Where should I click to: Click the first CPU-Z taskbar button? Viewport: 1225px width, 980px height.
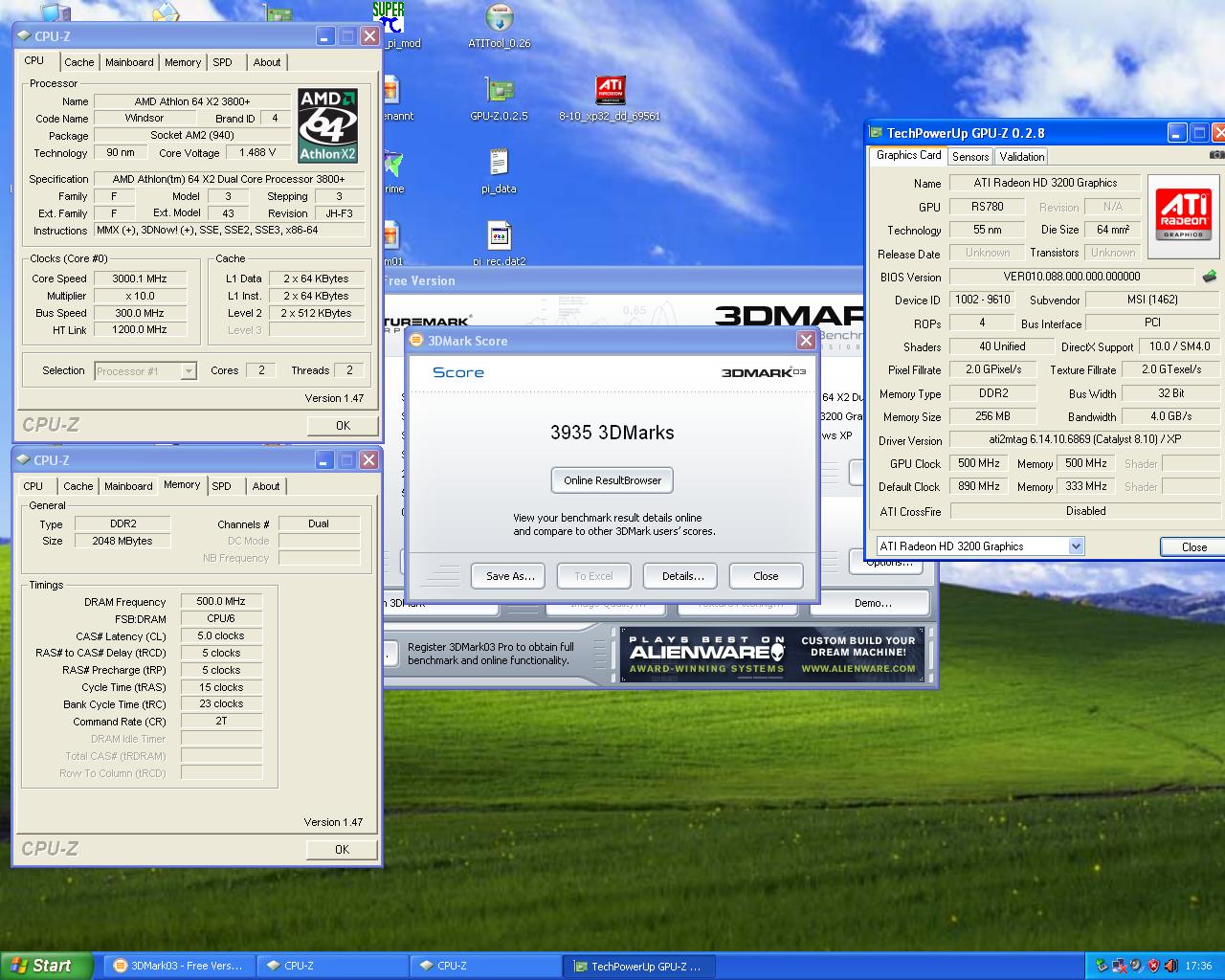click(332, 966)
